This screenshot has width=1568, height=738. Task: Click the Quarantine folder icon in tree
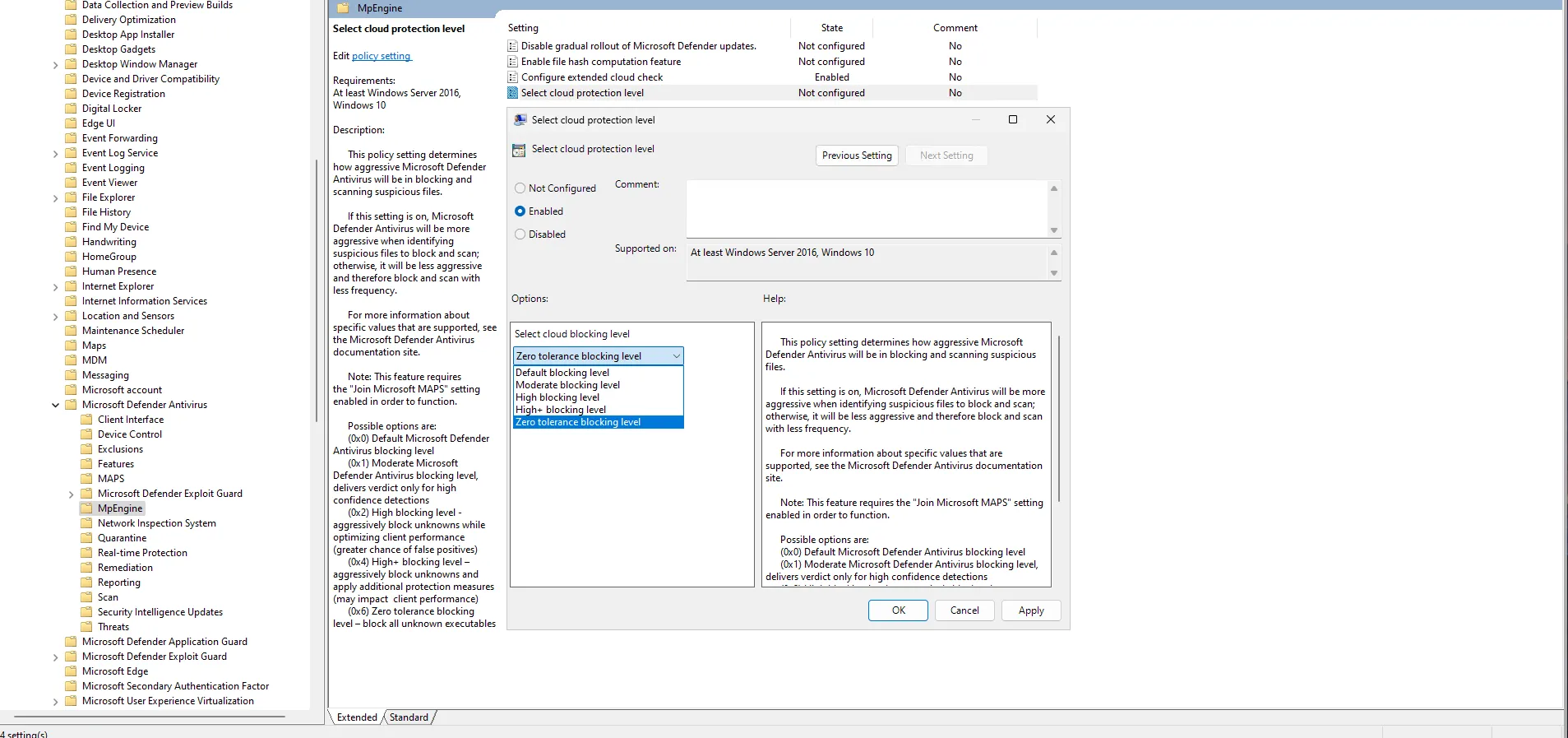click(x=87, y=538)
